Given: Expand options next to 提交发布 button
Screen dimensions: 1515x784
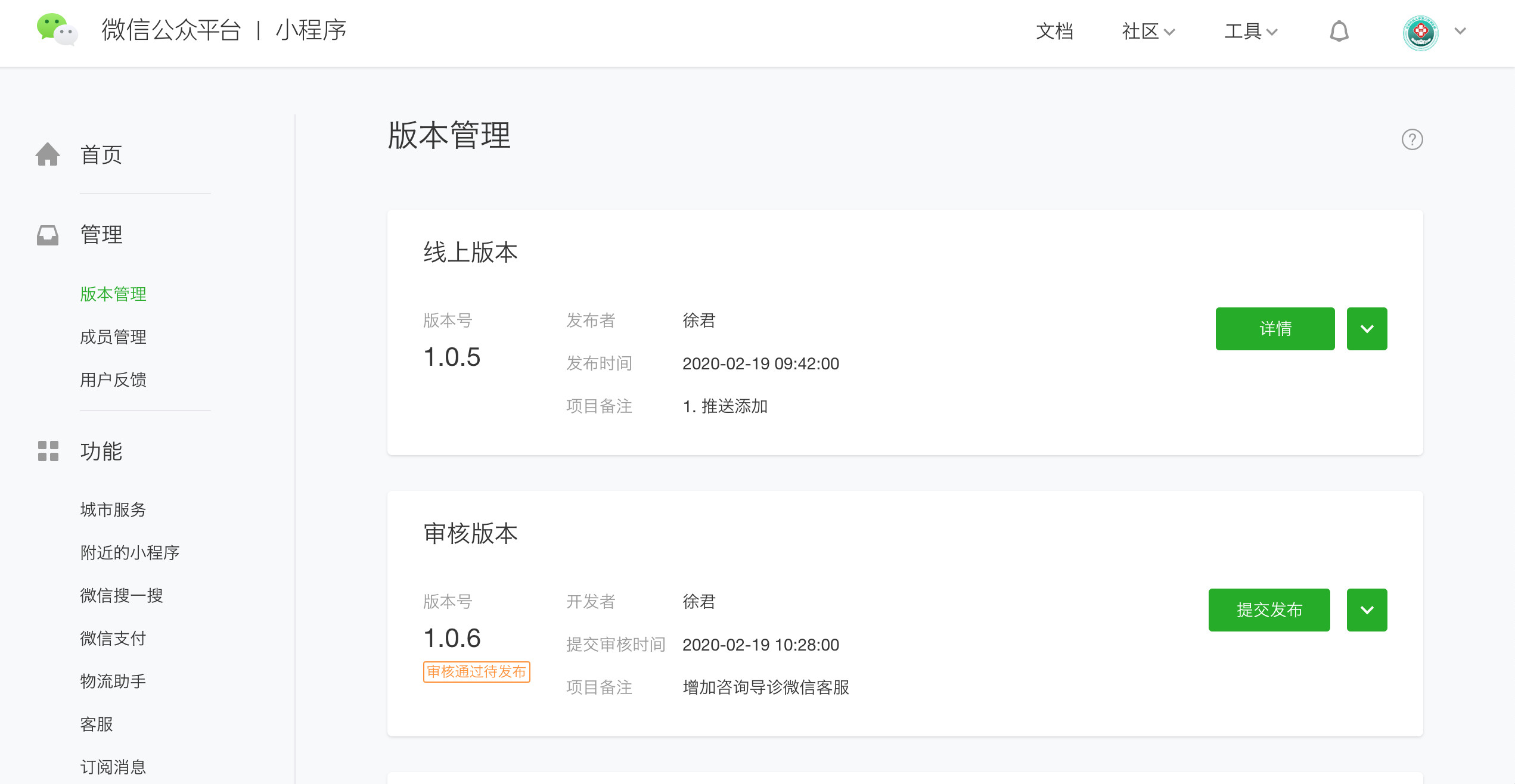Looking at the screenshot, I should [x=1367, y=610].
